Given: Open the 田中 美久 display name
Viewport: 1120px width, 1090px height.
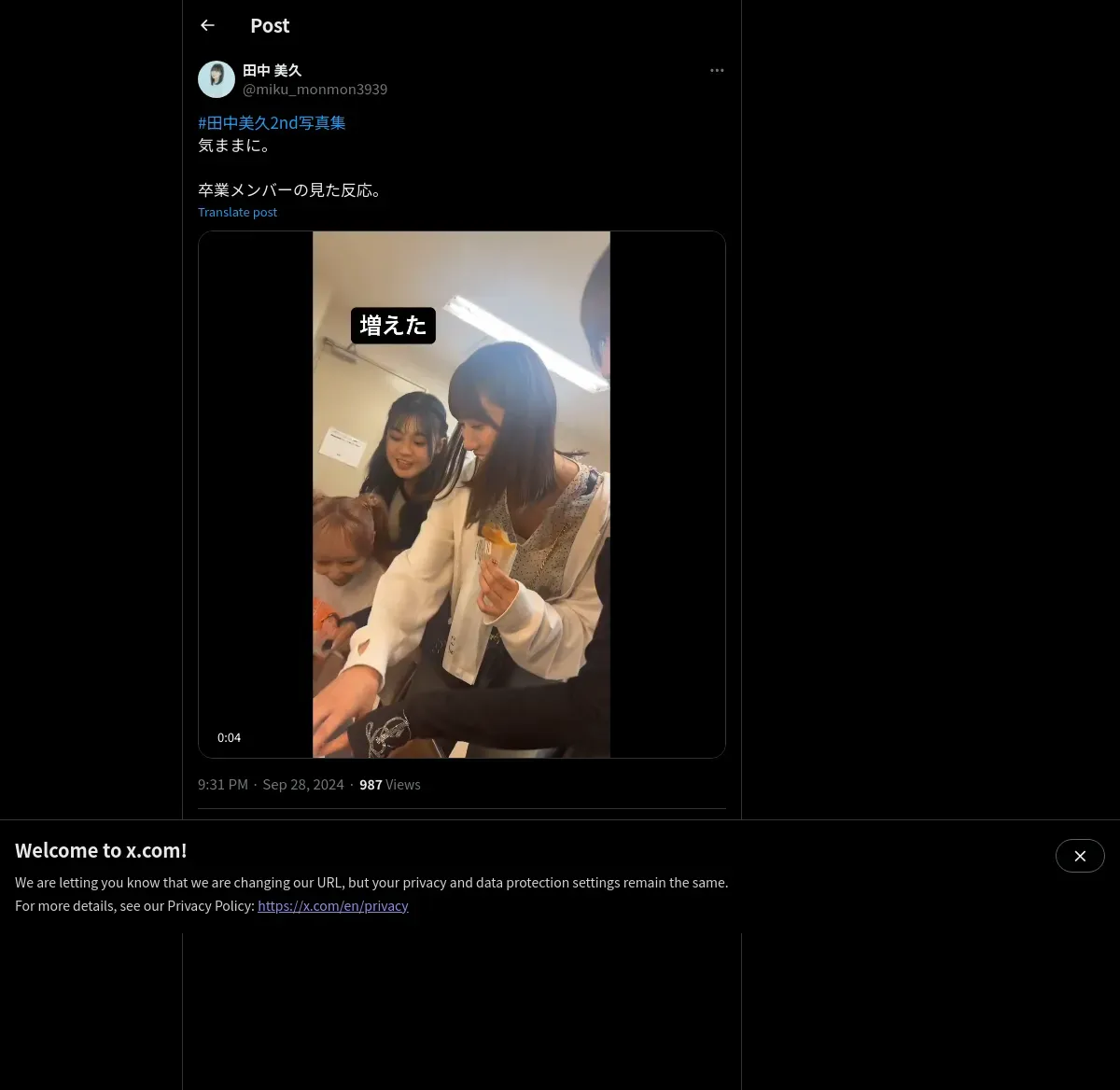Looking at the screenshot, I should tap(272, 70).
